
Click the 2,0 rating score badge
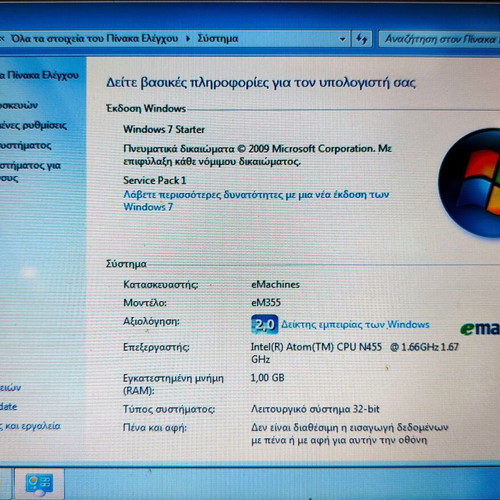(265, 324)
